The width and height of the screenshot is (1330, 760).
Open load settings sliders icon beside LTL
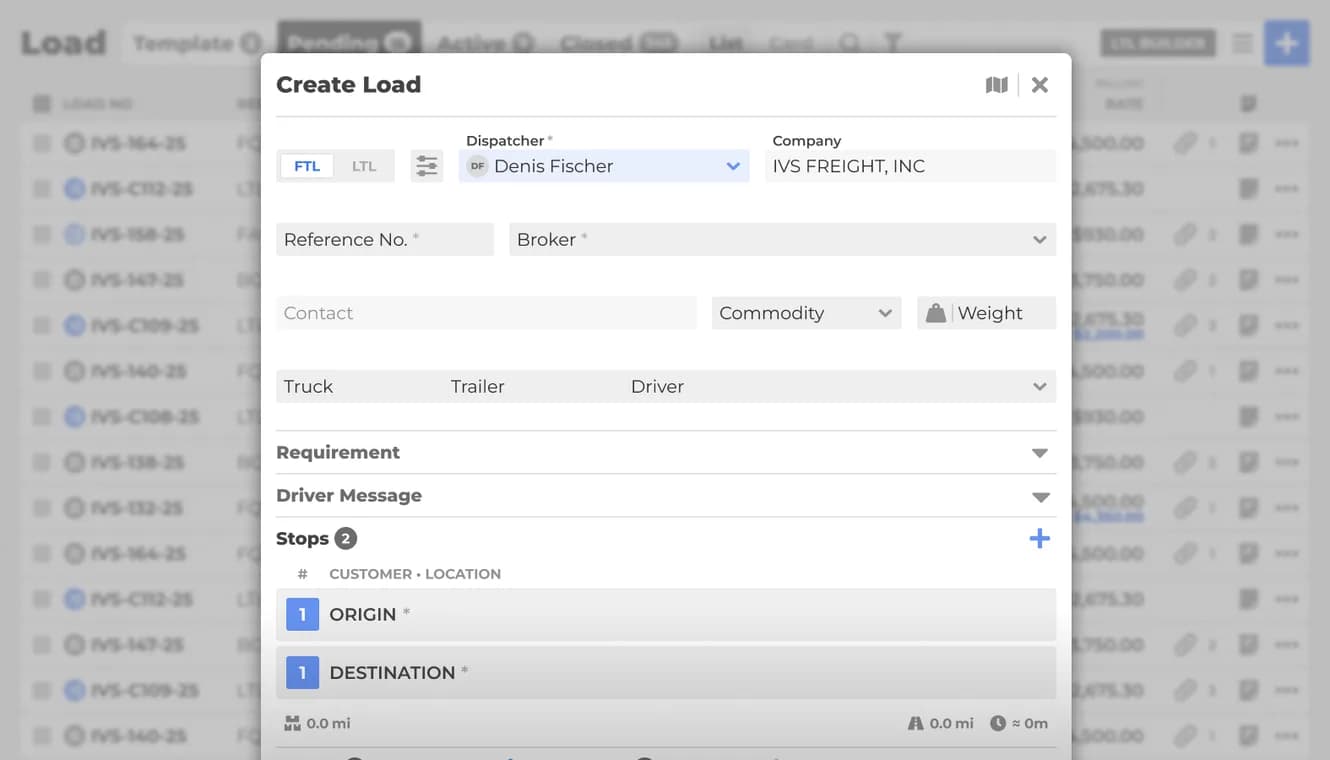(x=427, y=166)
